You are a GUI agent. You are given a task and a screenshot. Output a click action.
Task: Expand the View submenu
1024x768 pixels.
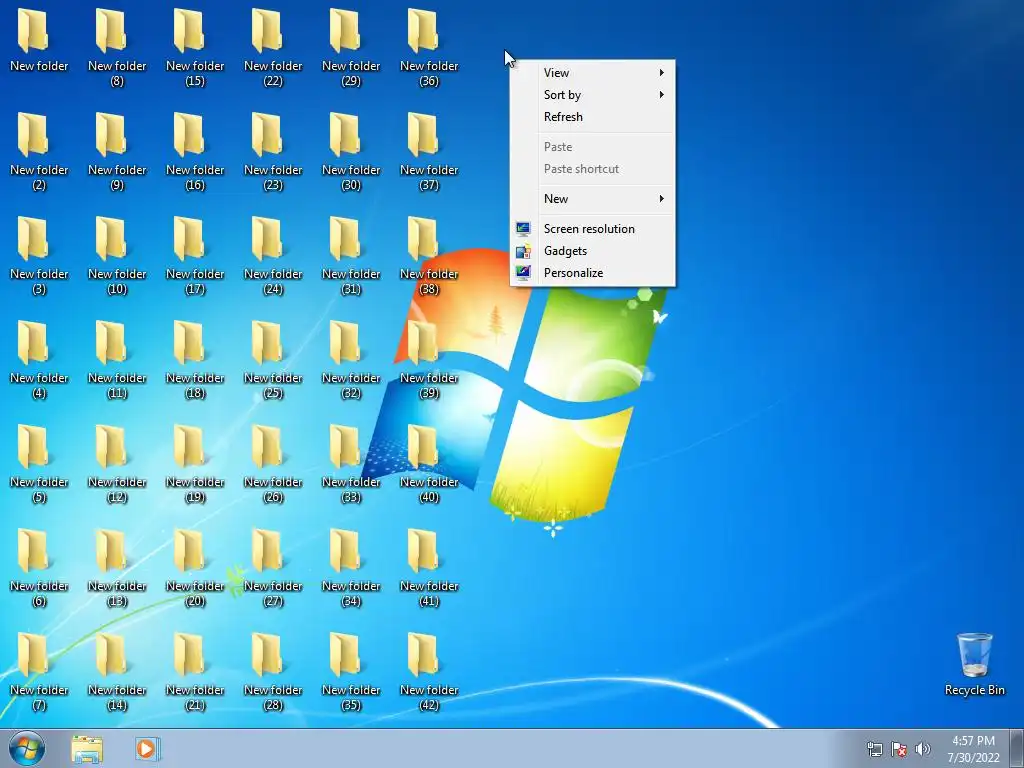pyautogui.click(x=592, y=72)
